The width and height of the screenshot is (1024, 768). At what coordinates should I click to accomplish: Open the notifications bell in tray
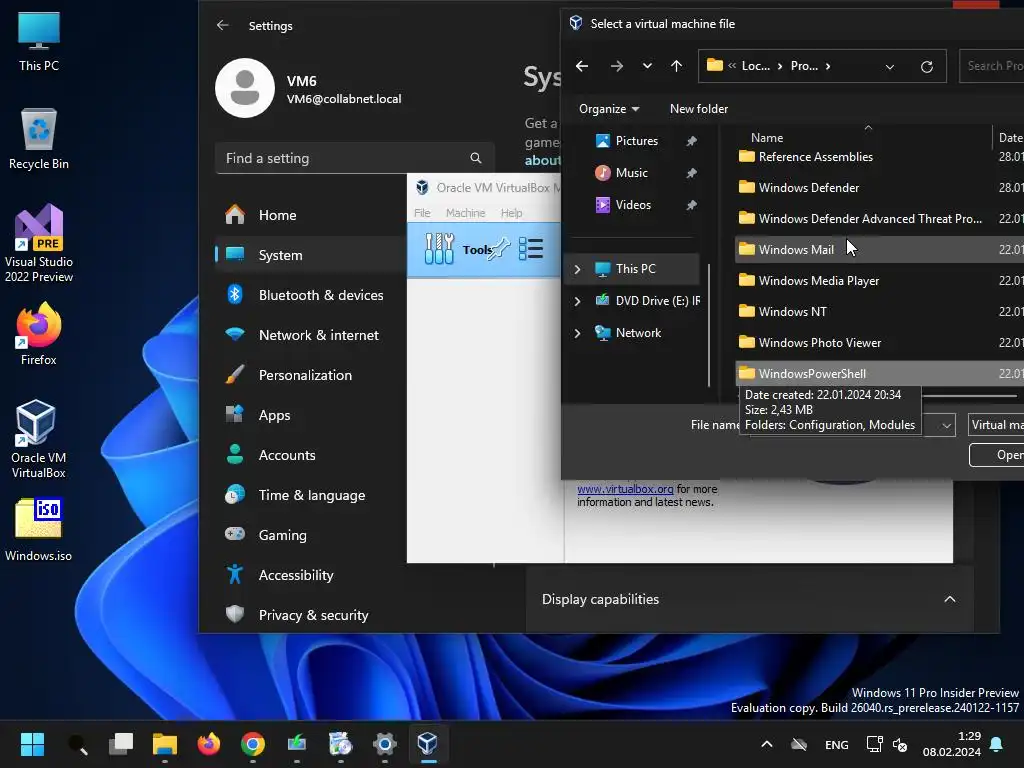click(x=997, y=744)
